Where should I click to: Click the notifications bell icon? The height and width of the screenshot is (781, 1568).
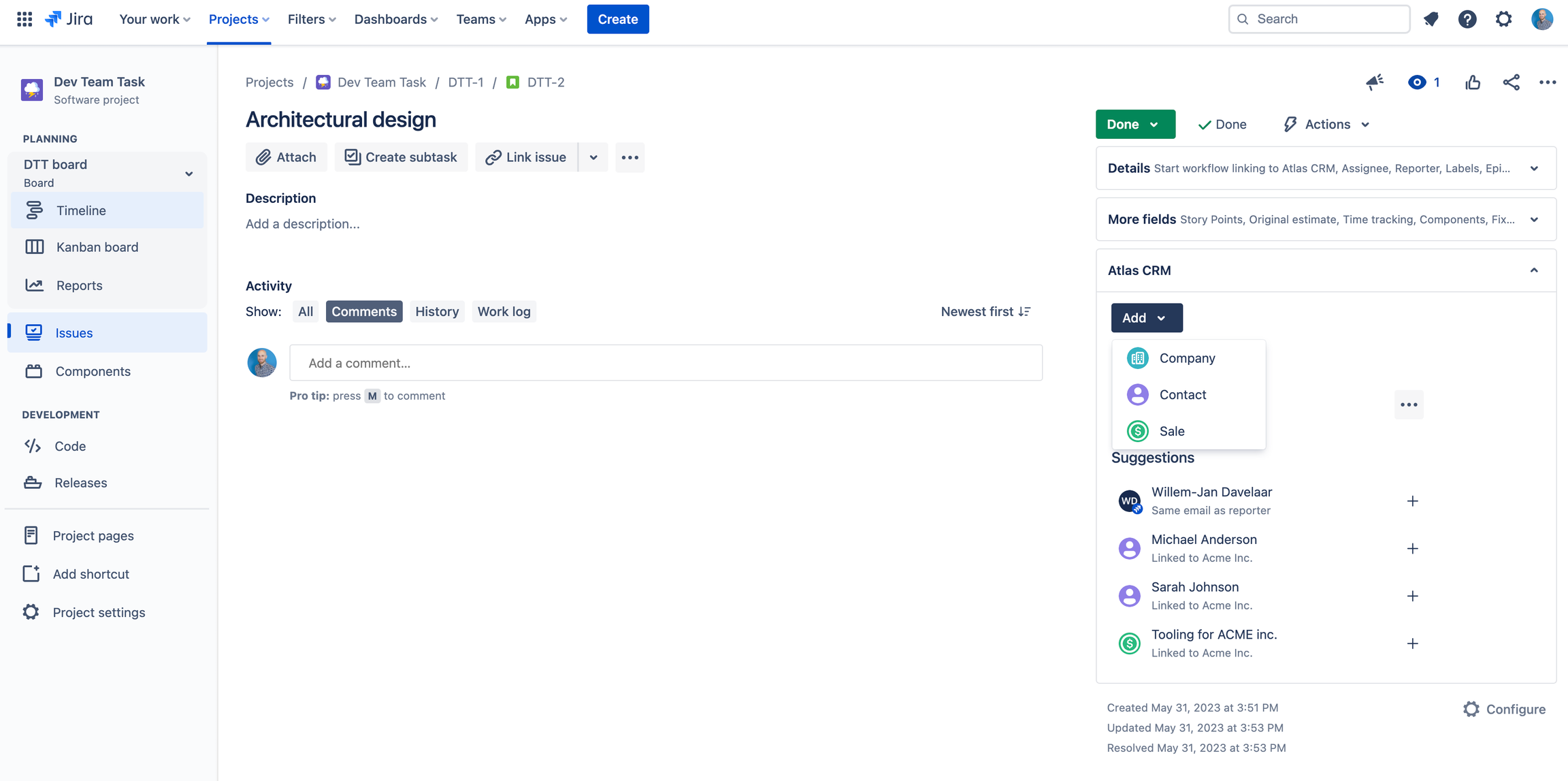click(x=1431, y=19)
